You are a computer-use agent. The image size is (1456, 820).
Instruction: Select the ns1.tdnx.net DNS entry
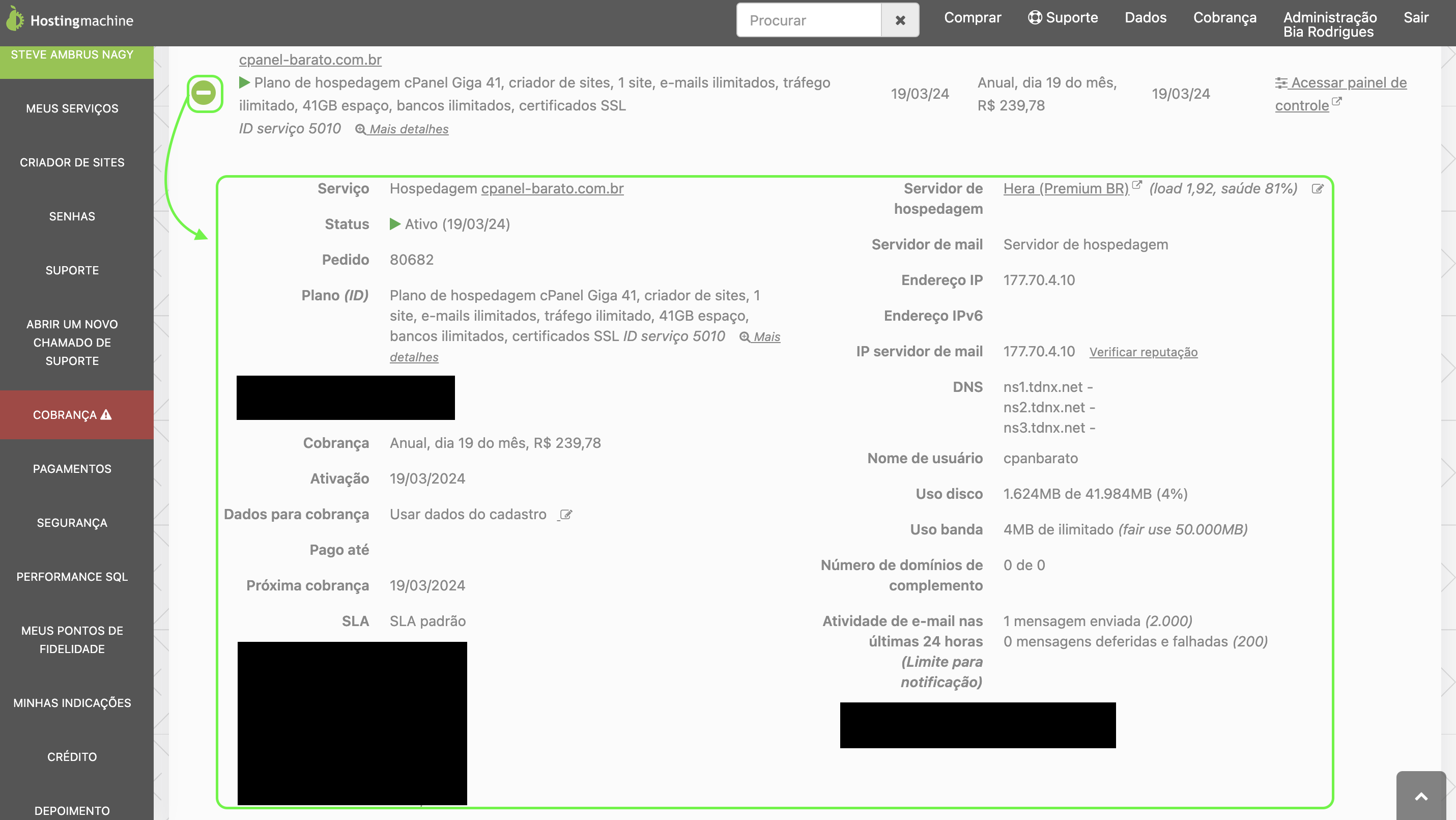(1043, 387)
